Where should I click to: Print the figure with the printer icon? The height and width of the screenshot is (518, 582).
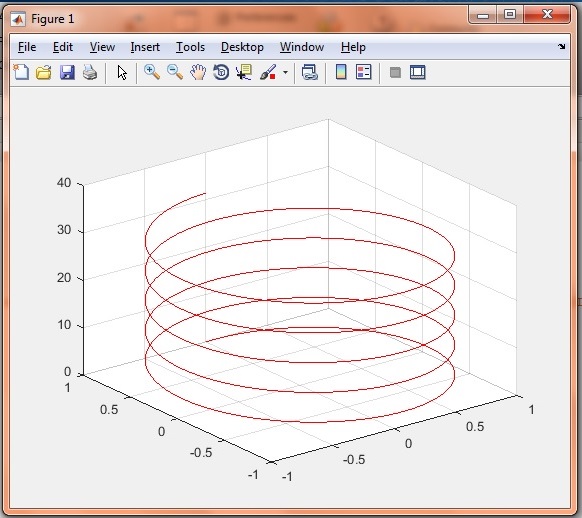(90, 72)
